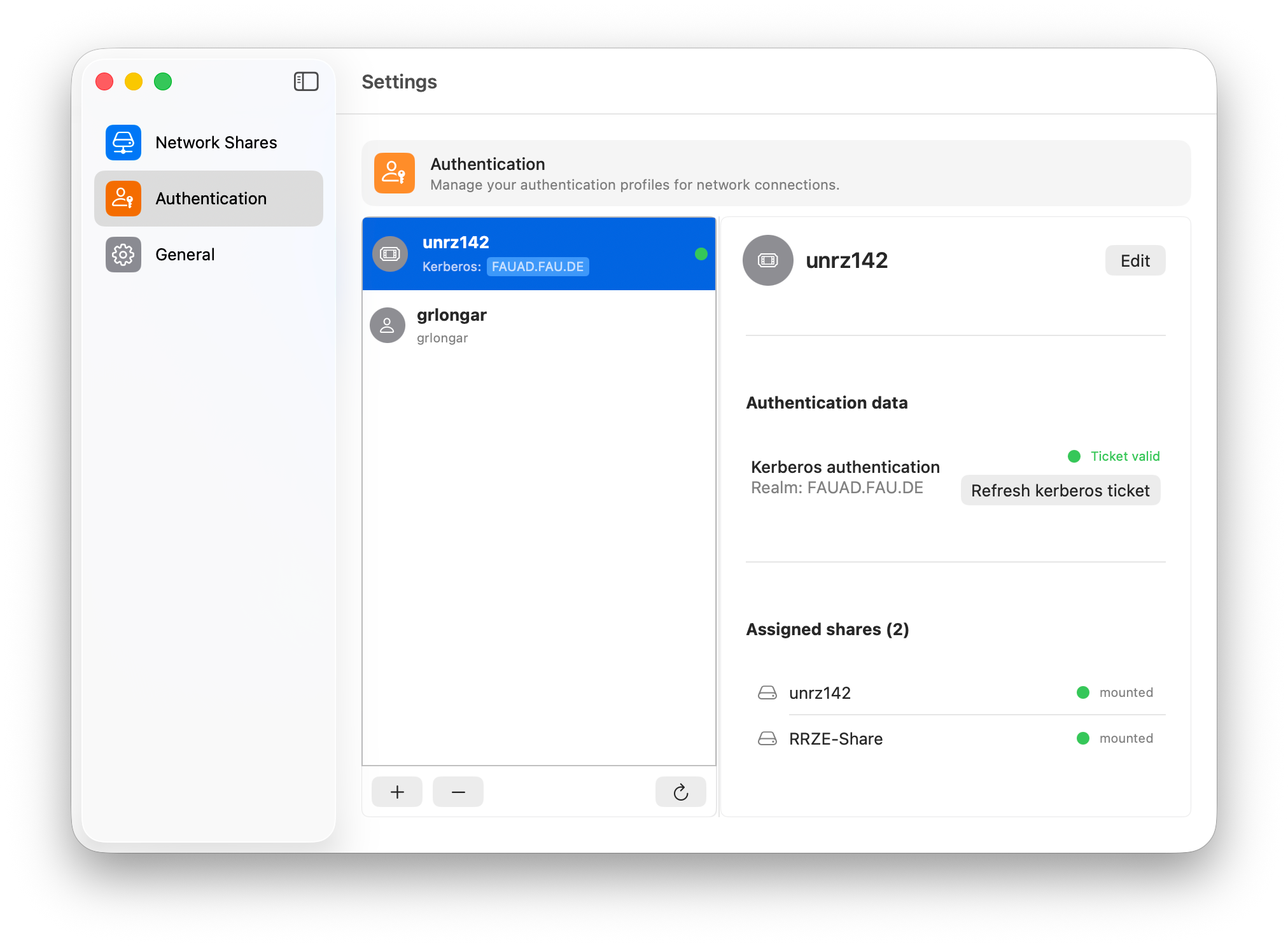
Task: Open the Network Shares section icon
Action: [123, 142]
